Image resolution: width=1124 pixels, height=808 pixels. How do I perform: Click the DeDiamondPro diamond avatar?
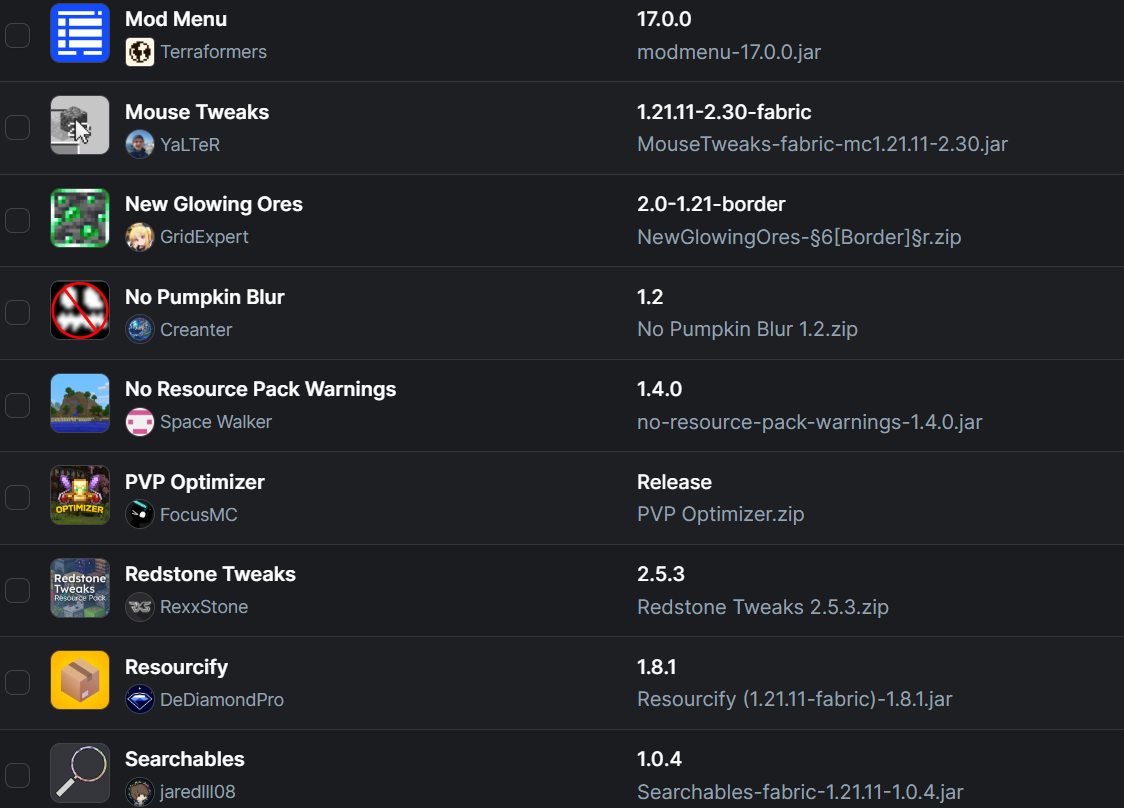click(x=140, y=700)
